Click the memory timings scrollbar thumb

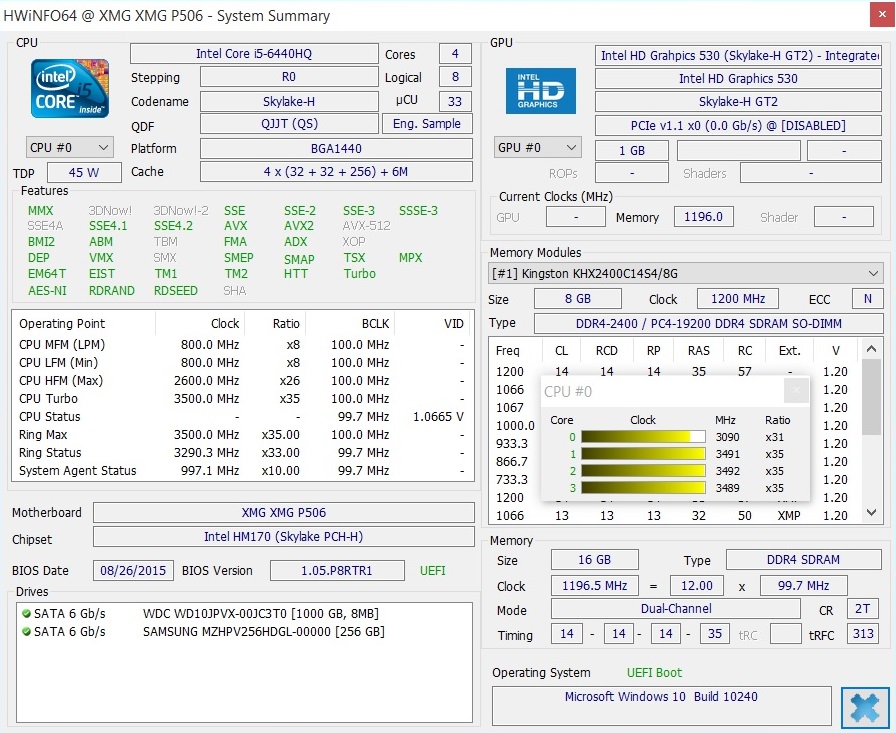tap(871, 396)
